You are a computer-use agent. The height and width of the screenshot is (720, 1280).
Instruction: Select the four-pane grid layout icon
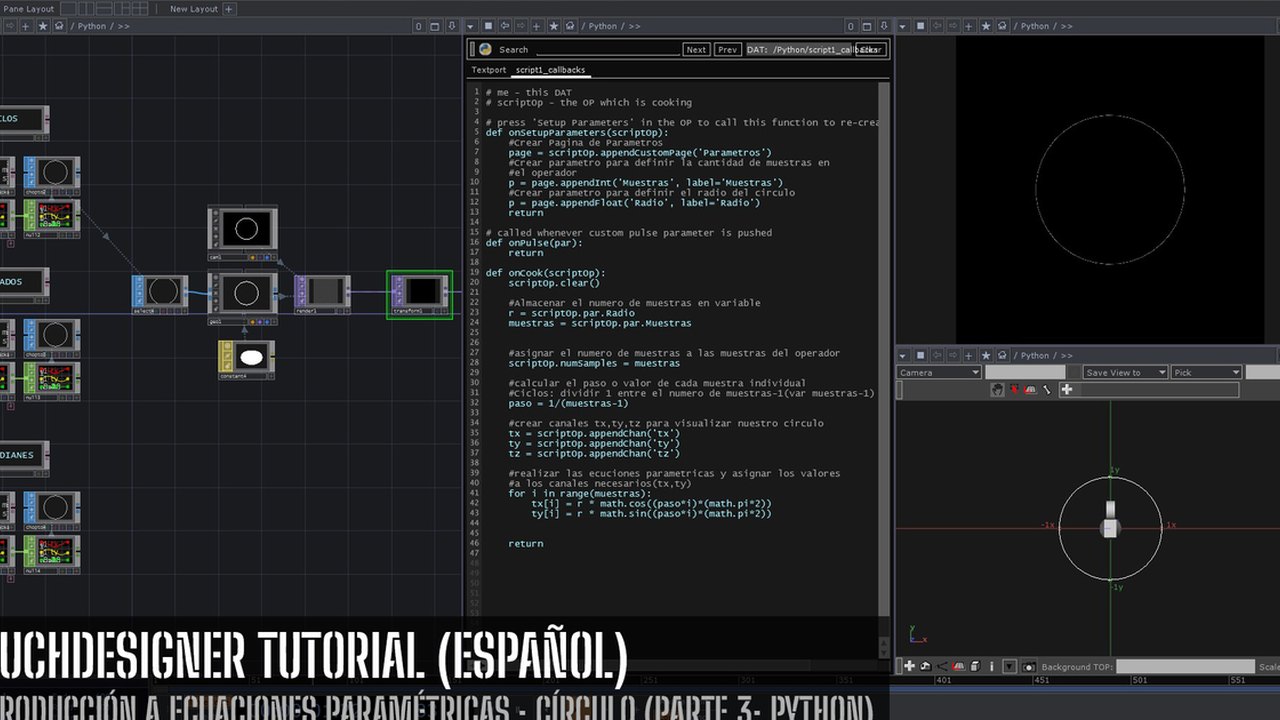point(140,9)
